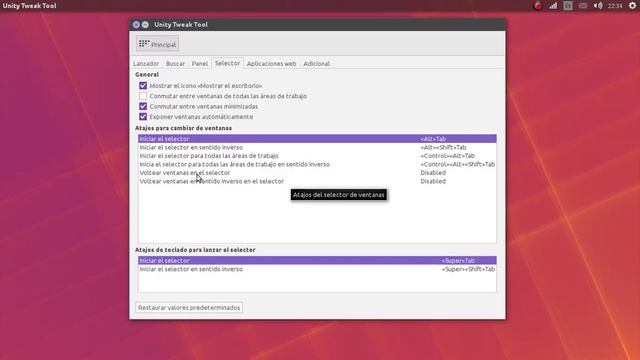
Task: Open the sound volume indicator
Action: pos(598,6)
